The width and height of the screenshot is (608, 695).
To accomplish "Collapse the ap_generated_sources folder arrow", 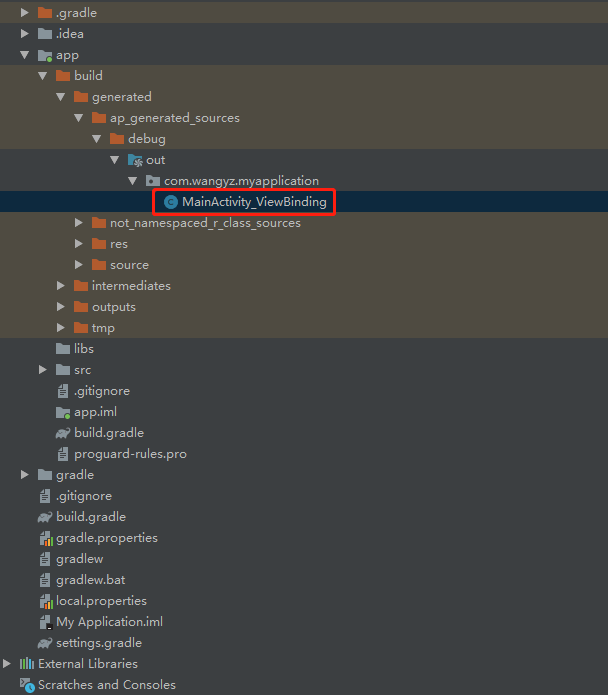I will click(79, 118).
